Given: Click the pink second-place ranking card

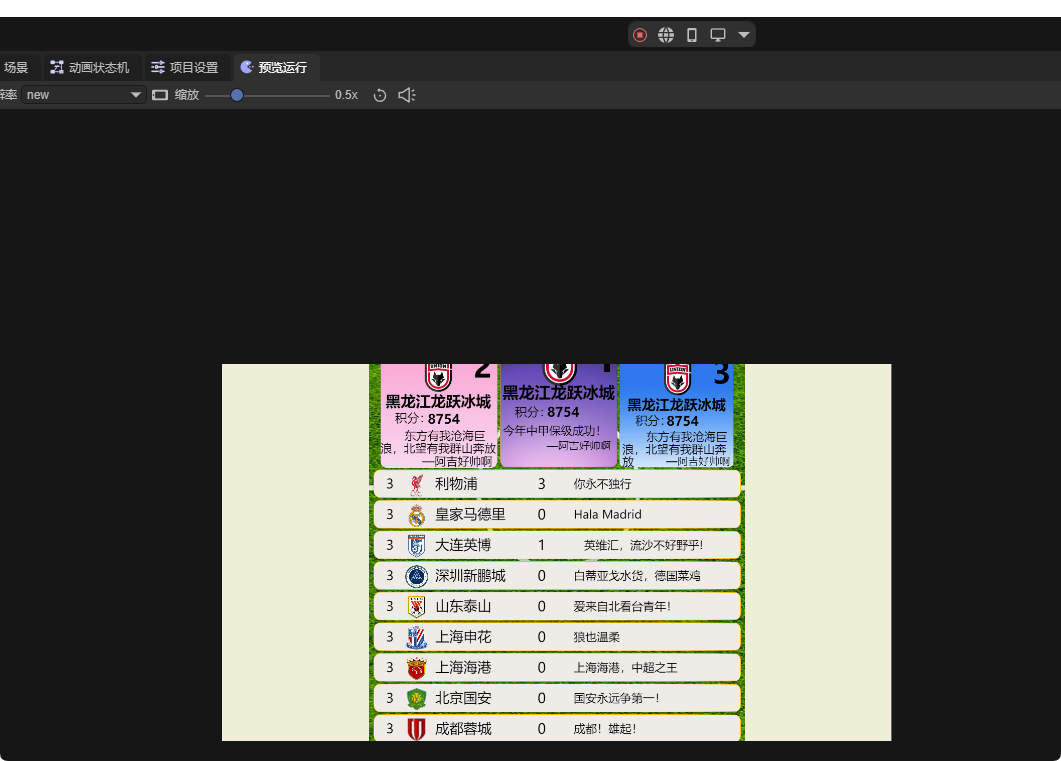Looking at the screenshot, I should (438, 415).
